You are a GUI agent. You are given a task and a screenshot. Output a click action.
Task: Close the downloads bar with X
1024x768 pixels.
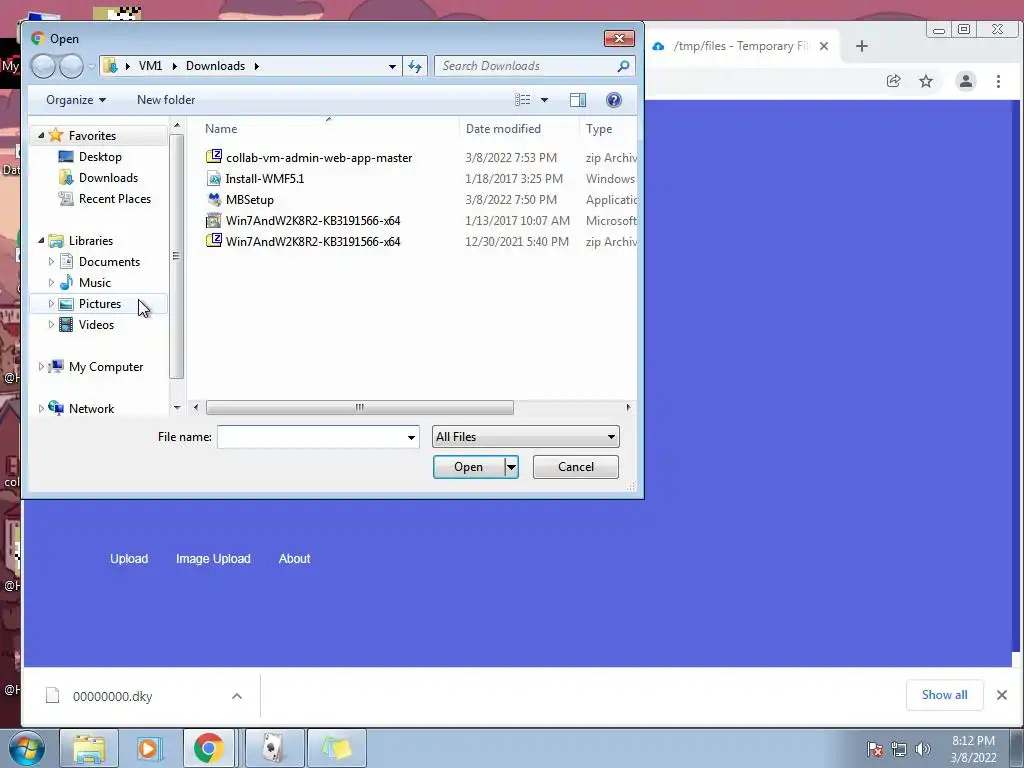click(1001, 695)
